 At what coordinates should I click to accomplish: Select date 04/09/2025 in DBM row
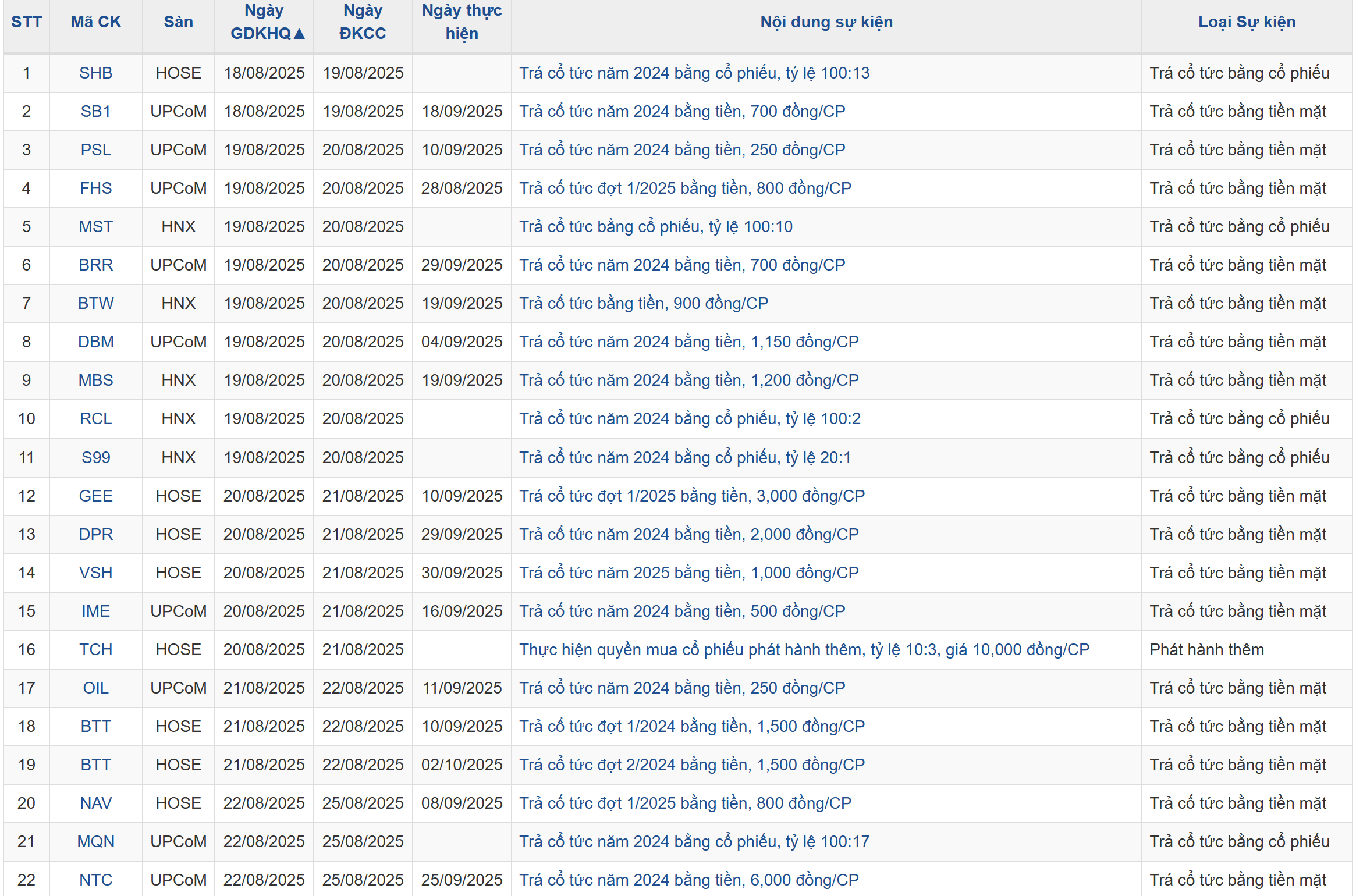click(x=462, y=342)
